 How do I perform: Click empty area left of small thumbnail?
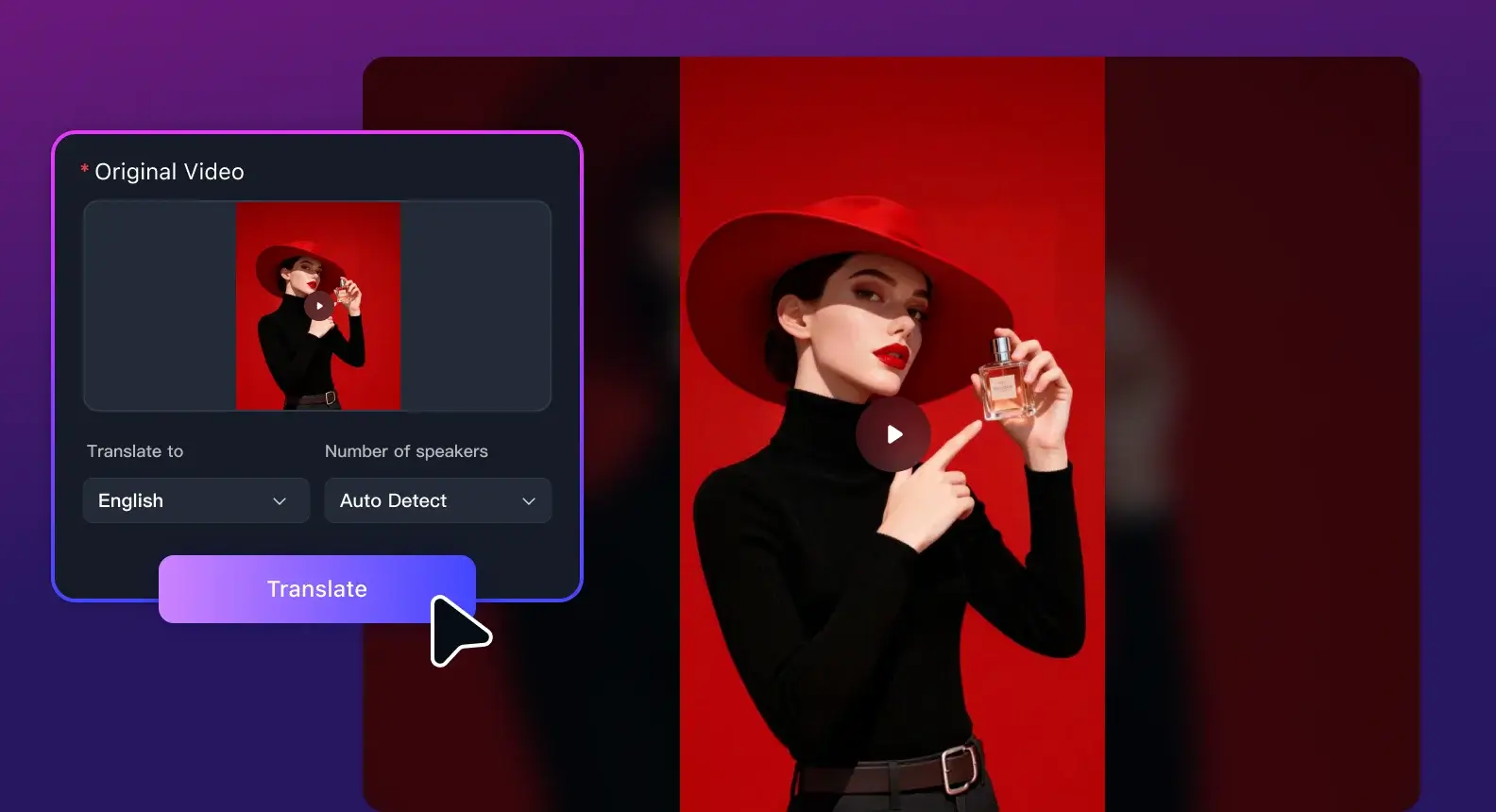click(x=160, y=306)
